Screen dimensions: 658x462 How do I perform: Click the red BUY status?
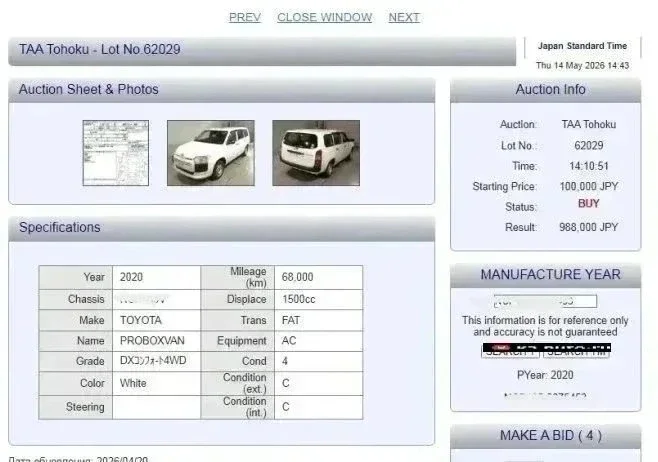coord(588,204)
